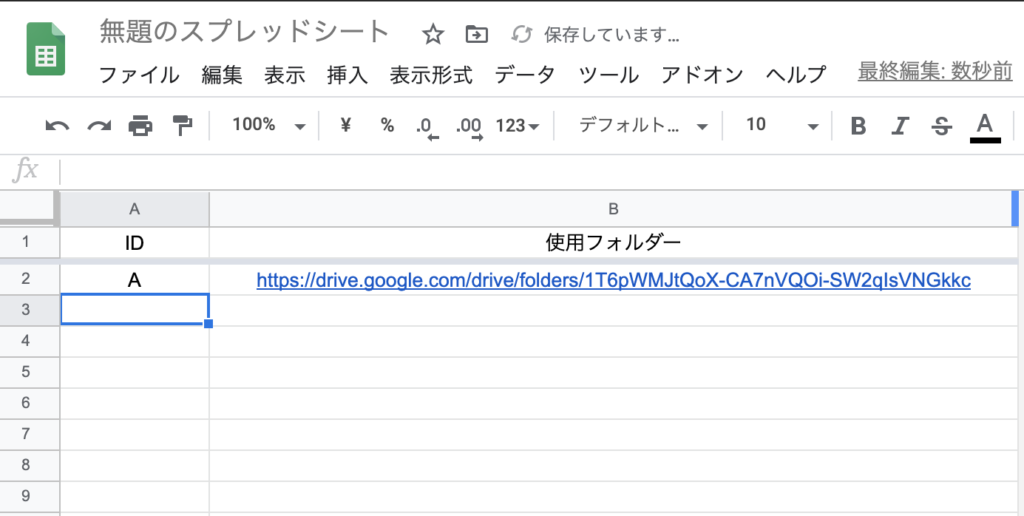1024x516 pixels.
Task: Click the undo arrow icon
Action: point(58,125)
